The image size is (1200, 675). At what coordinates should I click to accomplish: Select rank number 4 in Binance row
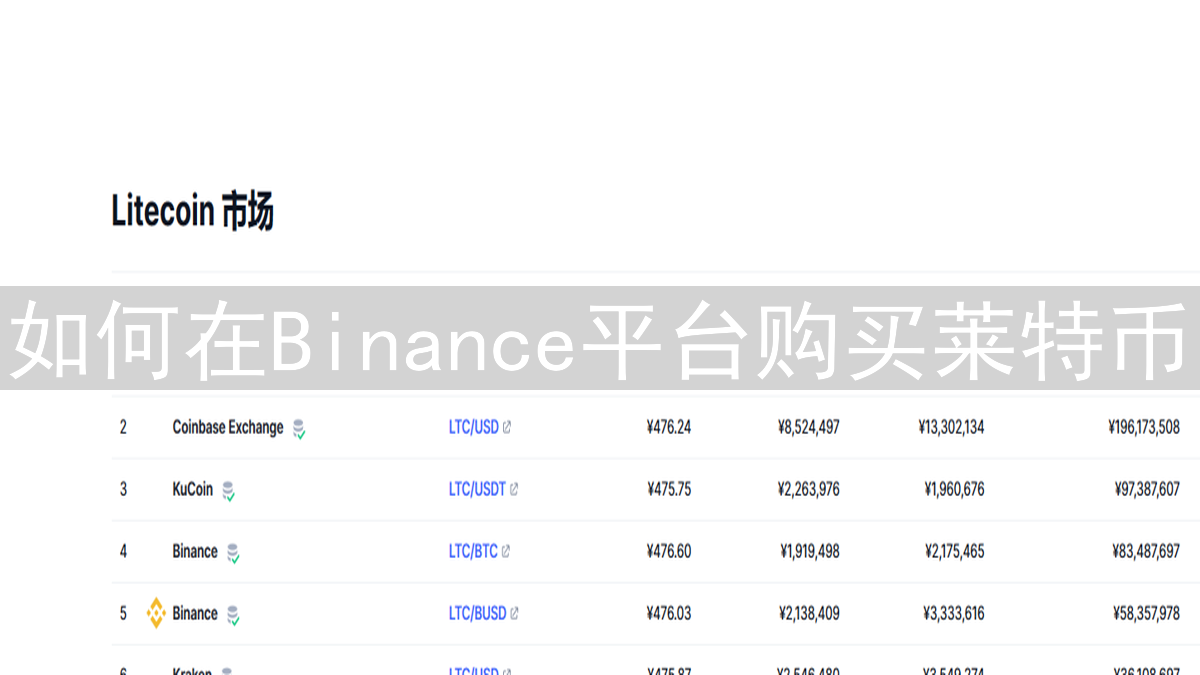[123, 551]
